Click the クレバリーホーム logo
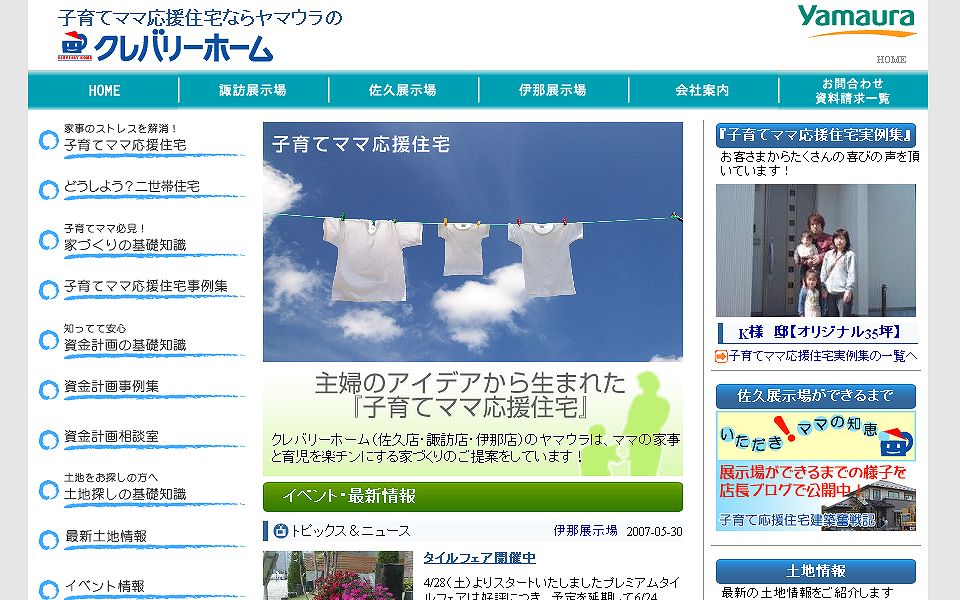This screenshot has width=960, height=600. coord(165,46)
